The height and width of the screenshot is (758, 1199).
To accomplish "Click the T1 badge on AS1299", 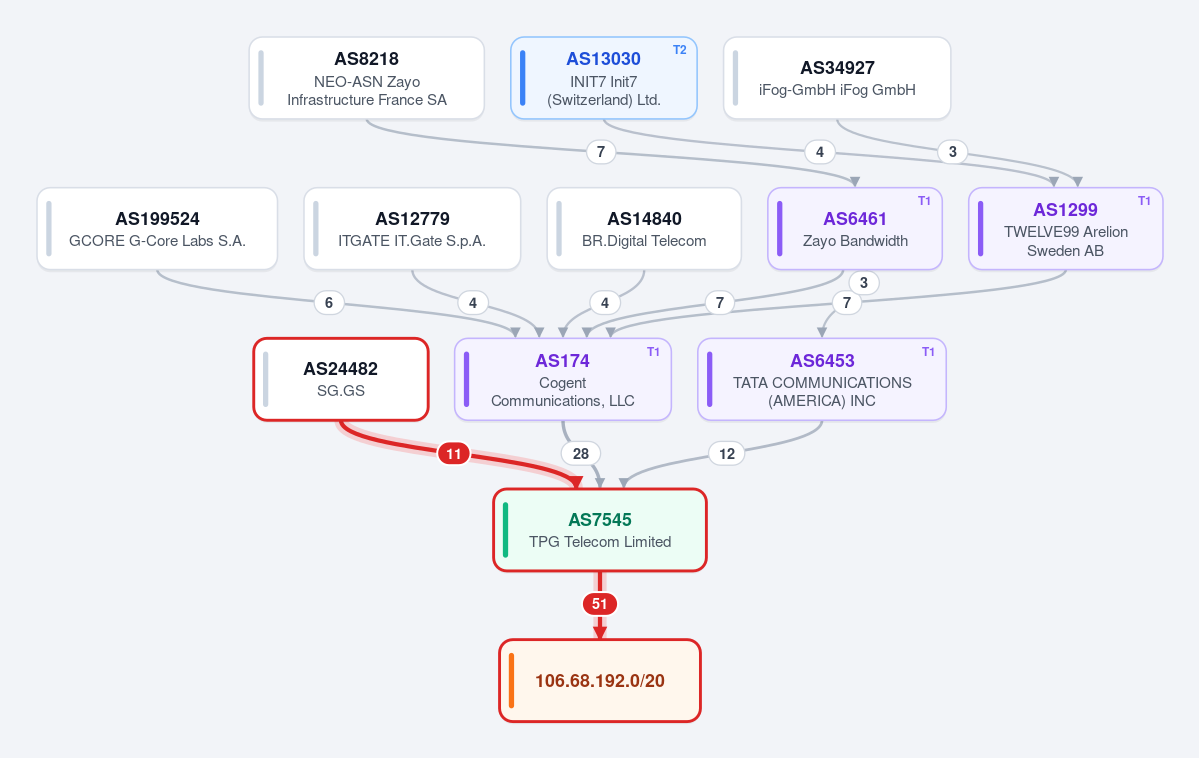I will point(1144,200).
